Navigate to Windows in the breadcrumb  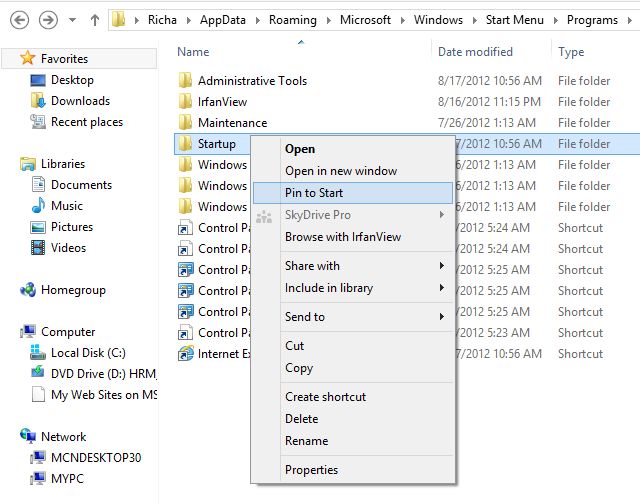[x=438, y=20]
